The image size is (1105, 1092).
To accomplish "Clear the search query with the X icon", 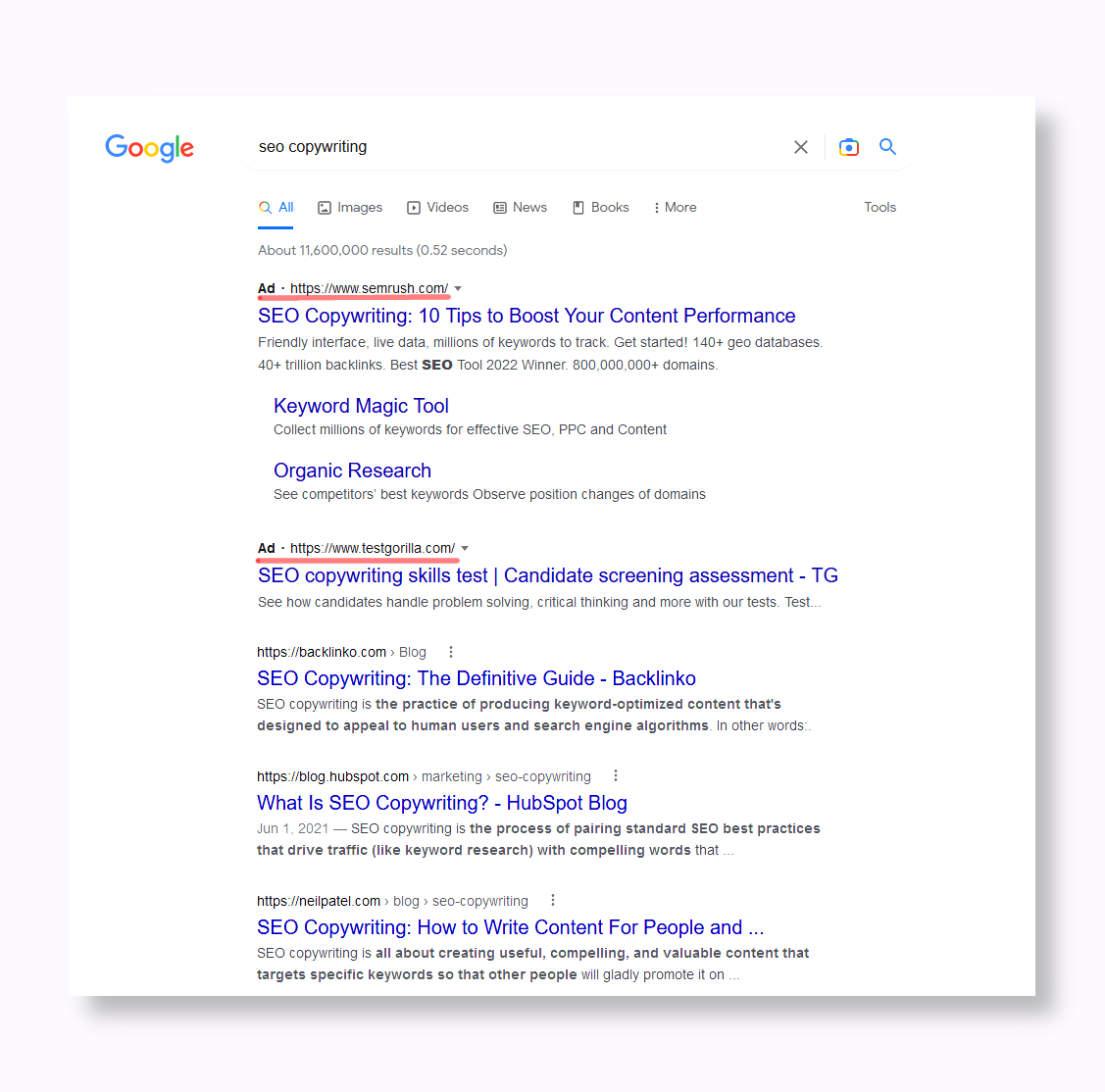I will click(x=800, y=147).
